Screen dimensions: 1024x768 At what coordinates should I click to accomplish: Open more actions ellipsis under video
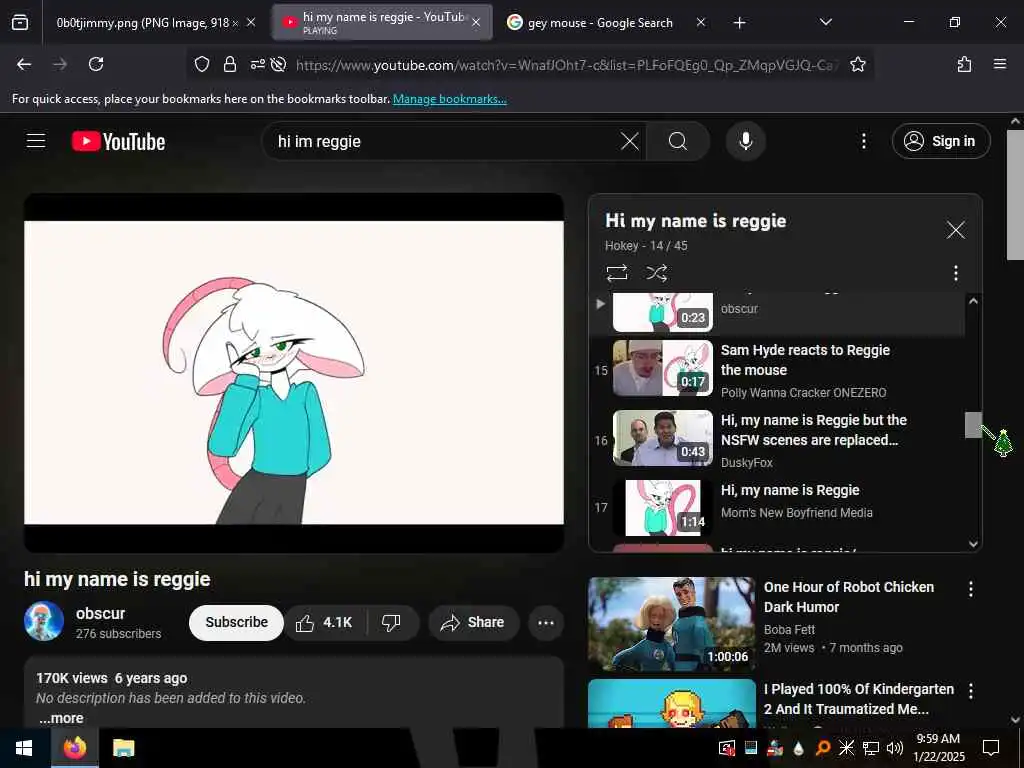tap(546, 623)
